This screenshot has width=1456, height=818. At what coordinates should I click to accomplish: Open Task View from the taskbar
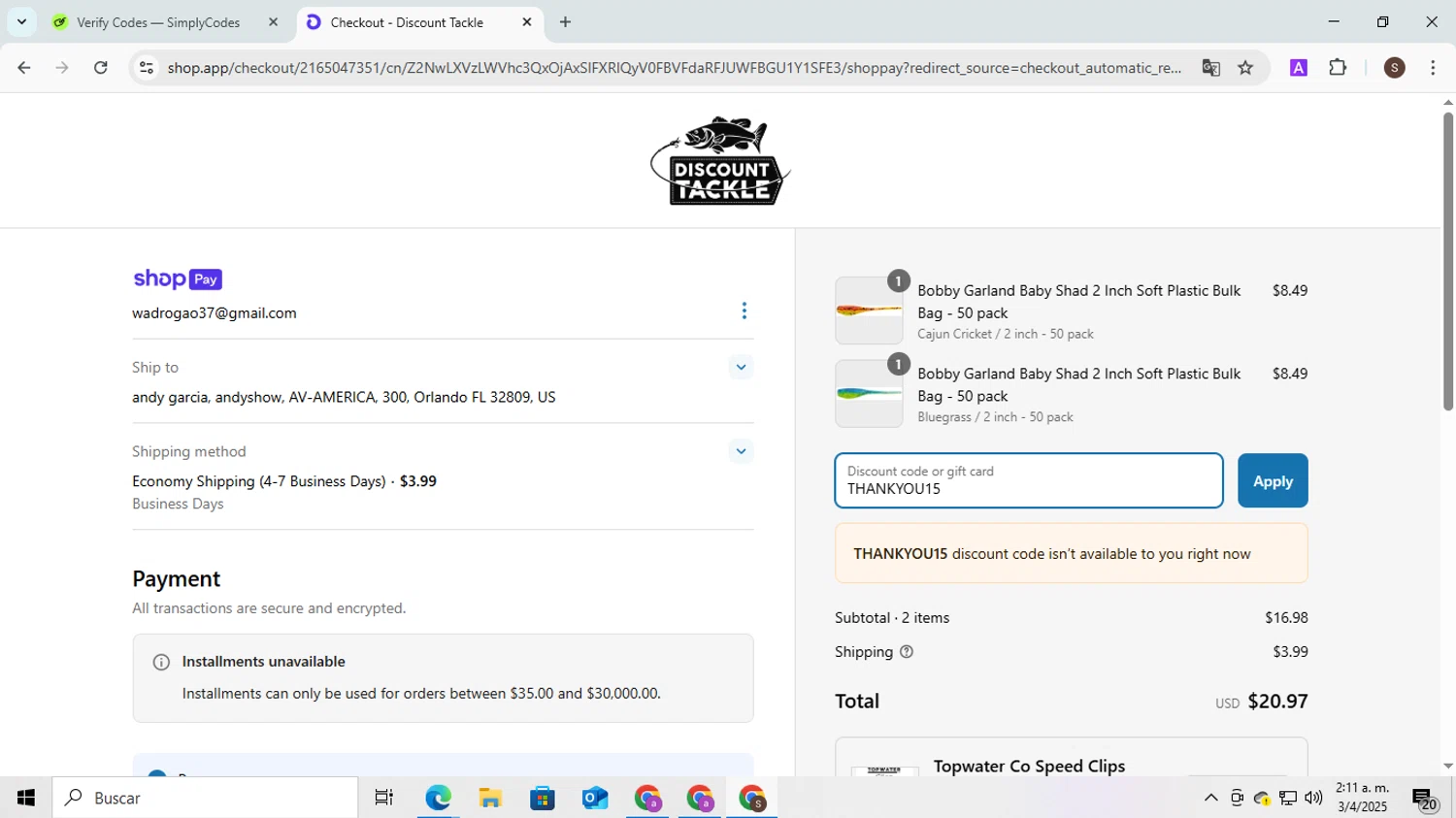click(x=384, y=798)
